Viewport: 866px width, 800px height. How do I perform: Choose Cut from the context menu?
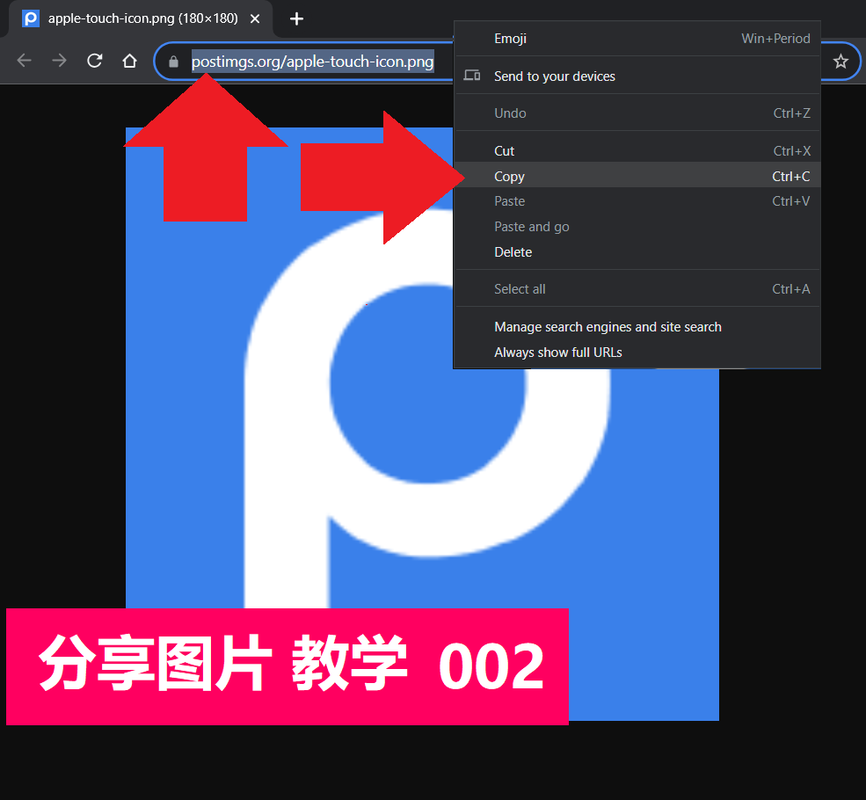point(637,151)
